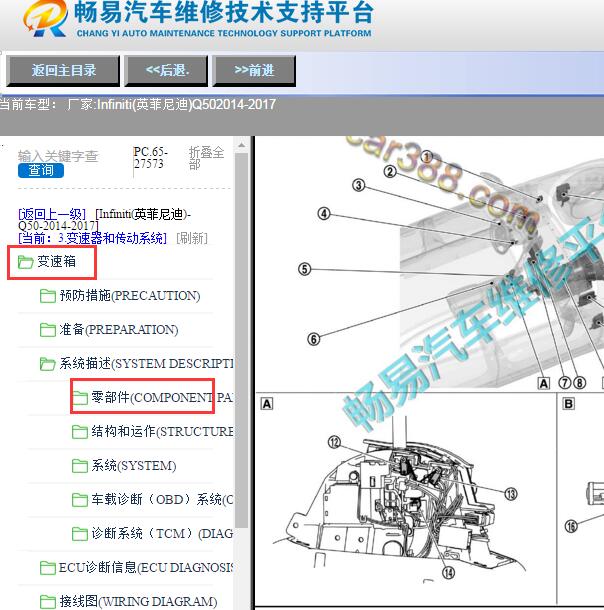This screenshot has width=604, height=610.
Task: Click folder icon beside 系统(SYSTEM)
Action: 80,466
